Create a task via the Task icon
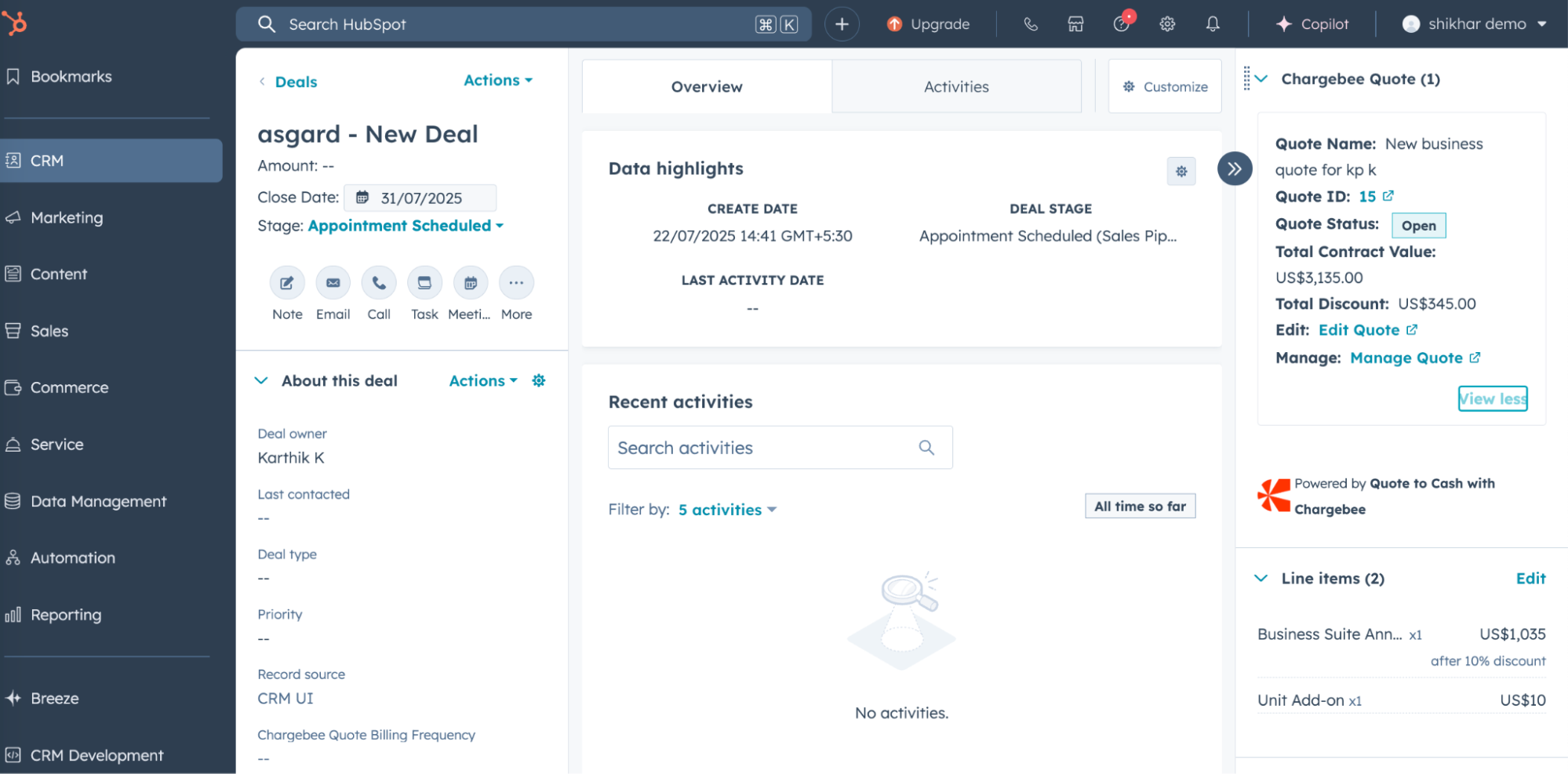Viewport: 1568px width, 774px height. (x=424, y=283)
